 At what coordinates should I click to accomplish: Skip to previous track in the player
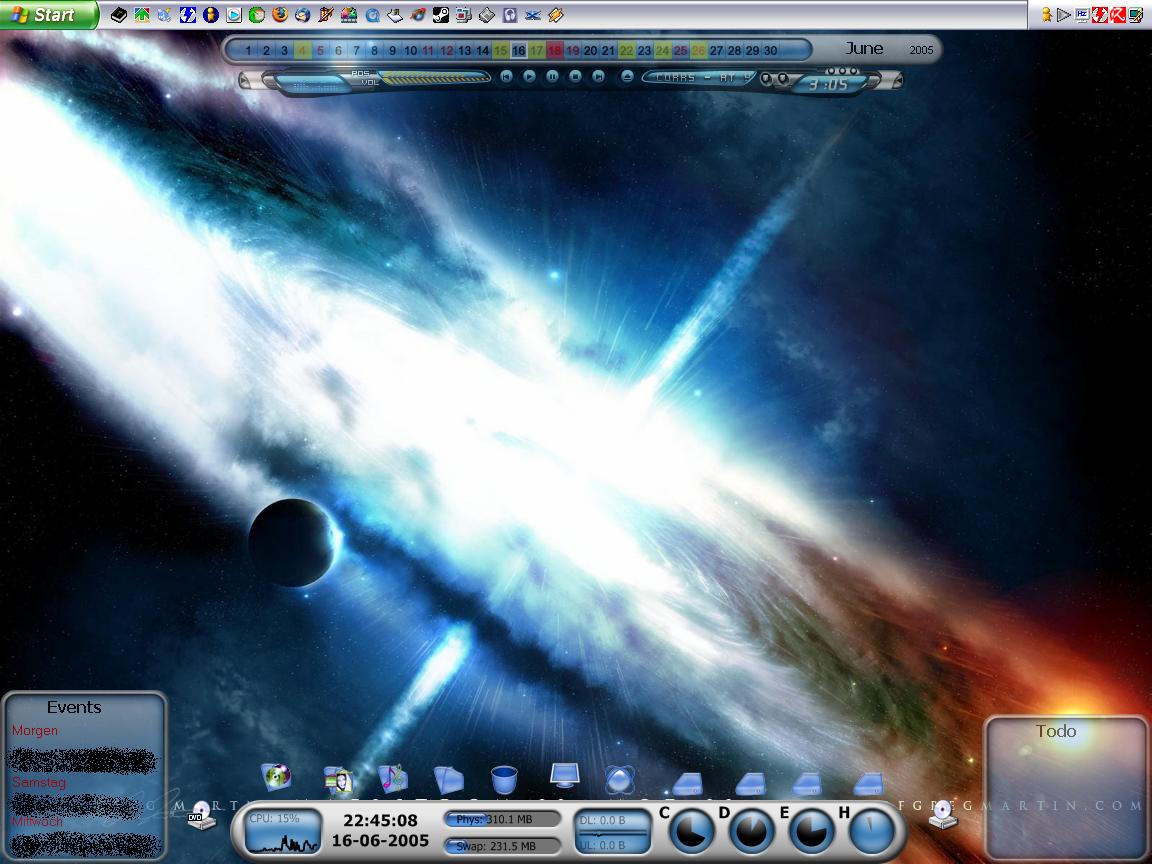[506, 76]
